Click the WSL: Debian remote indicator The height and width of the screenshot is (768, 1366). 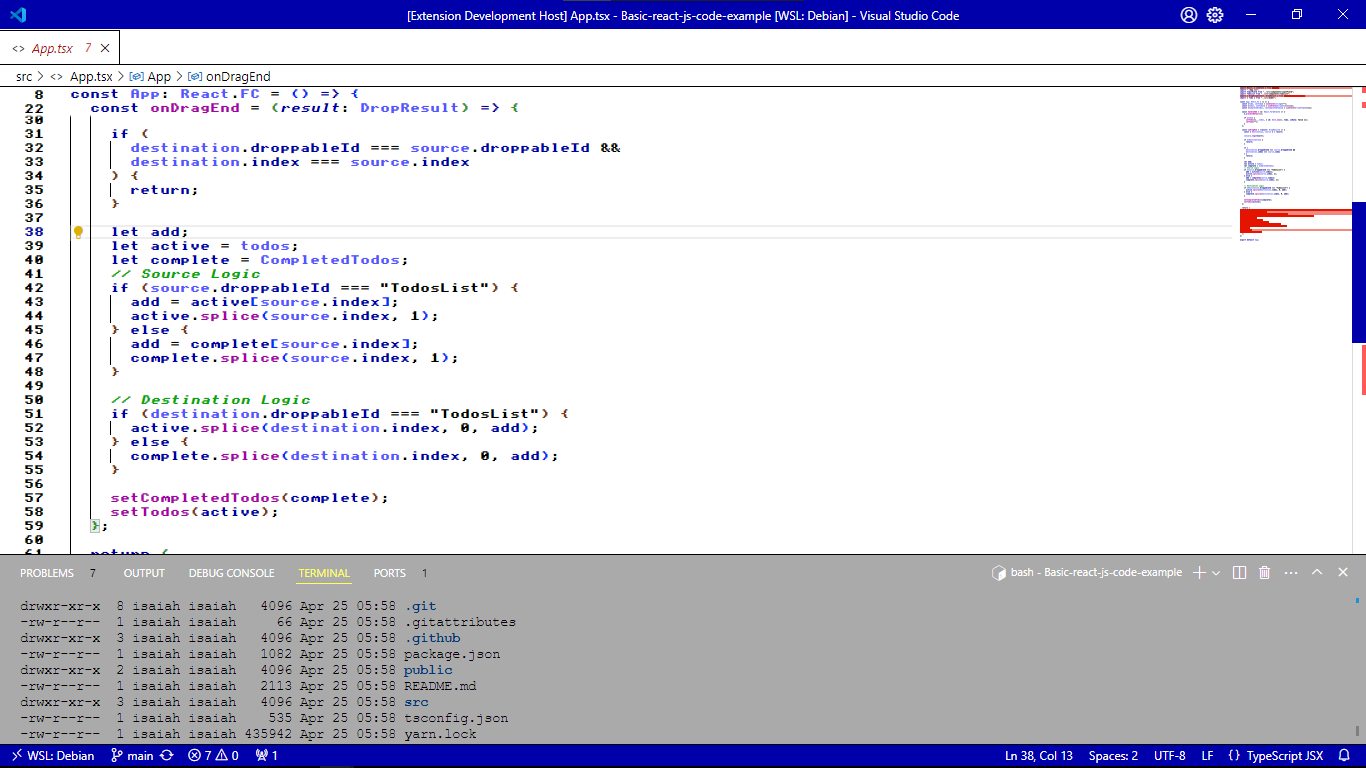52,756
